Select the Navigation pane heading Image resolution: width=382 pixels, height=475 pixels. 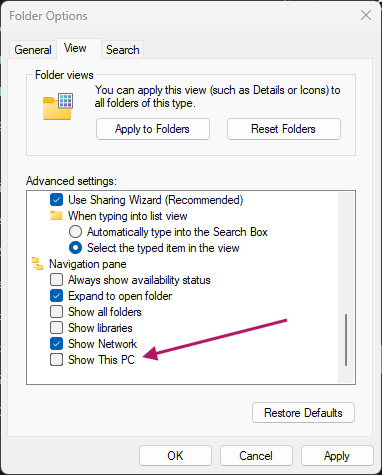[x=88, y=264]
